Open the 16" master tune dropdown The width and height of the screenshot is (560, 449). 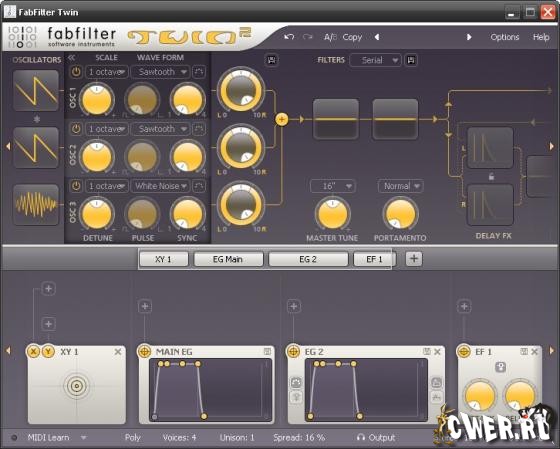[333, 186]
